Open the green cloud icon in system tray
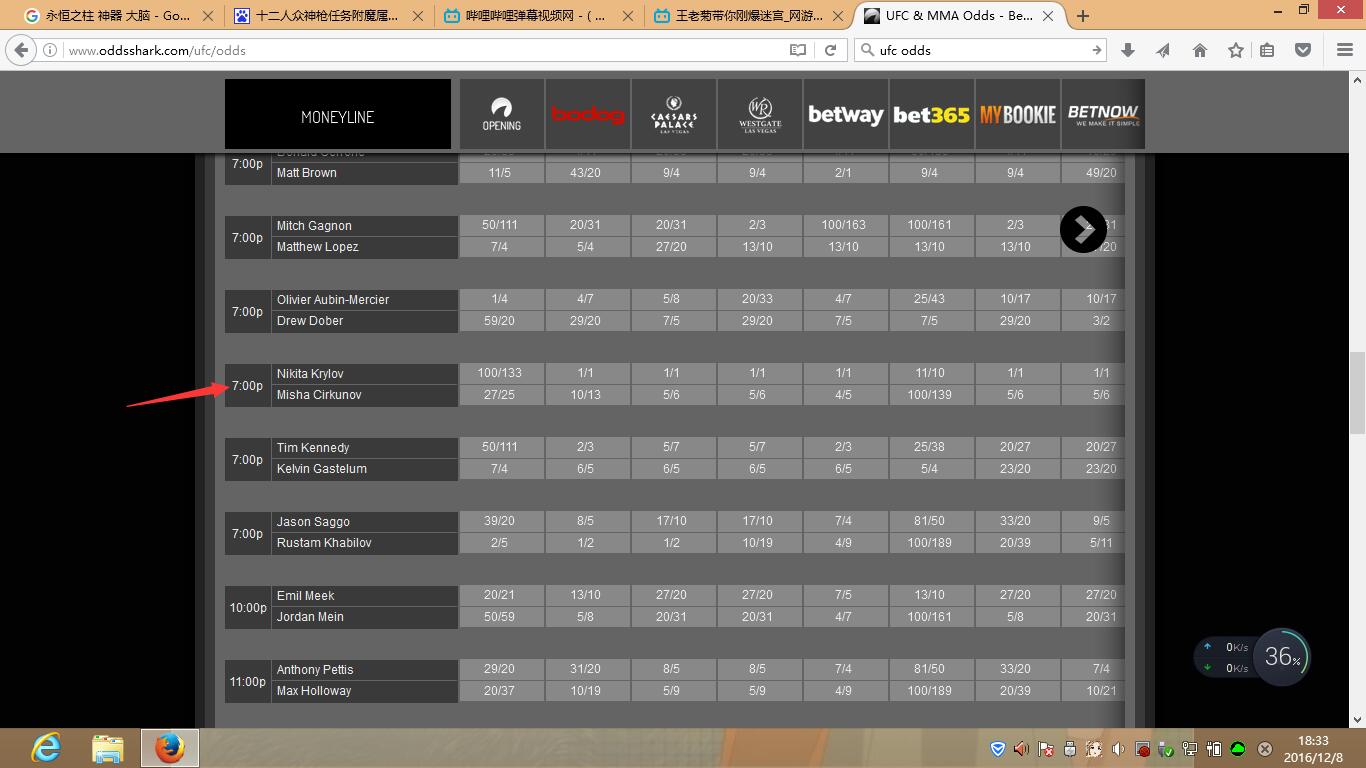The width and height of the screenshot is (1366, 768). coord(1238,749)
